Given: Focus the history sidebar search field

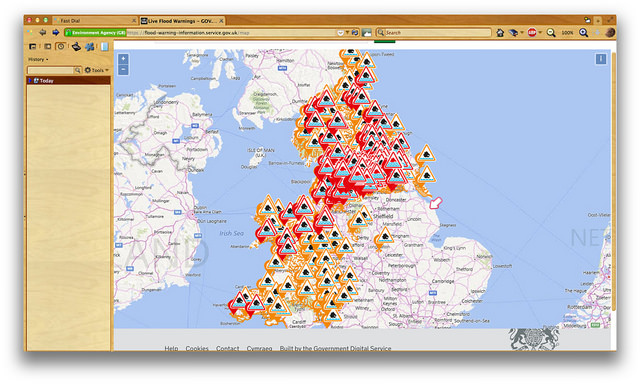Looking at the screenshot, I should click(x=50, y=70).
